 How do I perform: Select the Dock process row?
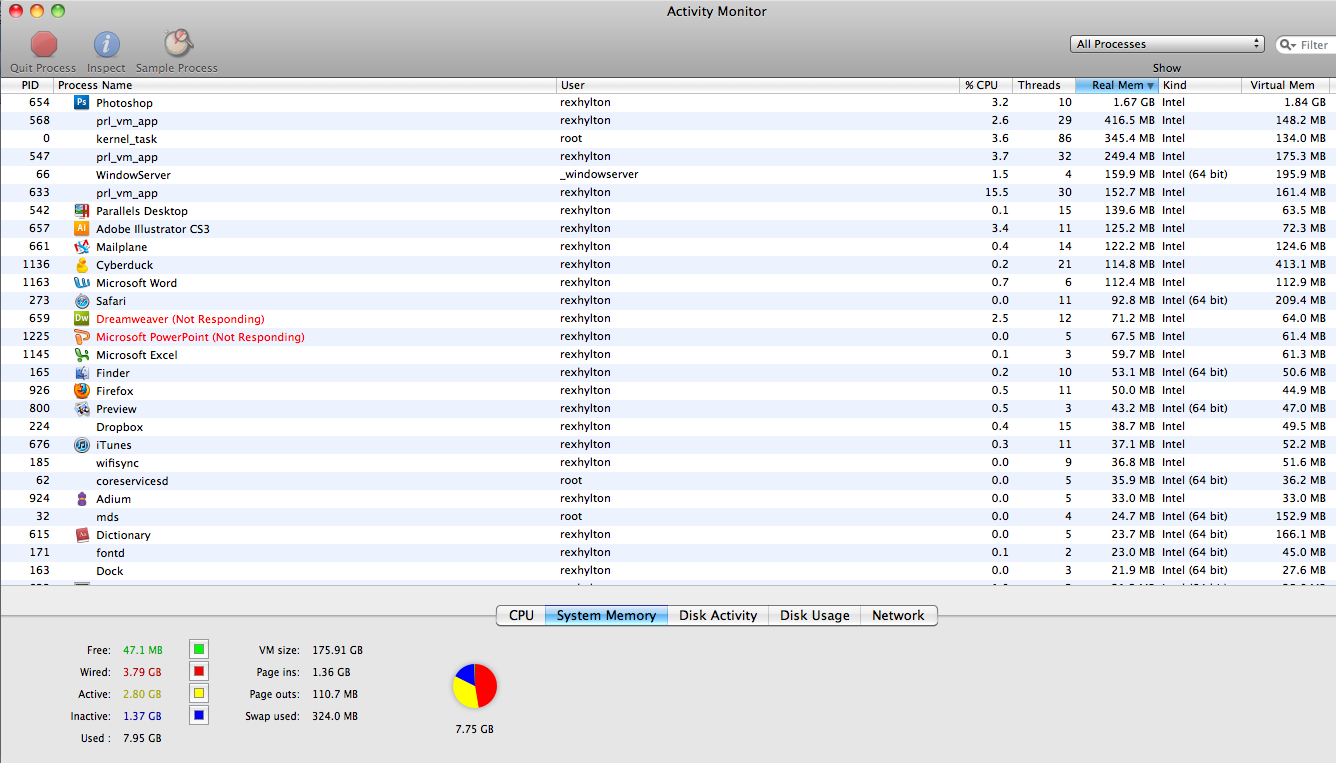[668, 570]
